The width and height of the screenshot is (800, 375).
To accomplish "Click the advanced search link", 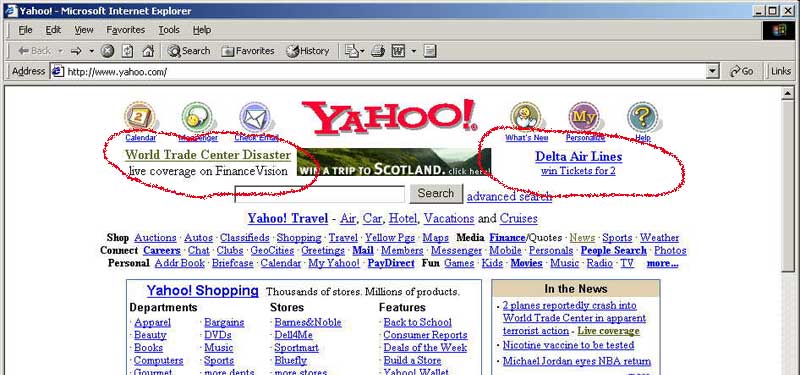I will tap(509, 196).
